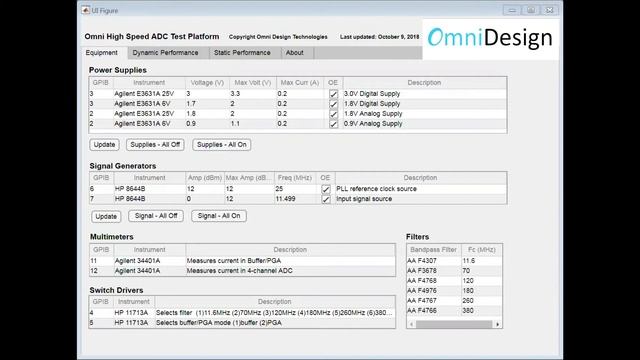Open the Dynamic Performance tab
Screen dimensions: 640x360
pyautogui.click(x=165, y=53)
